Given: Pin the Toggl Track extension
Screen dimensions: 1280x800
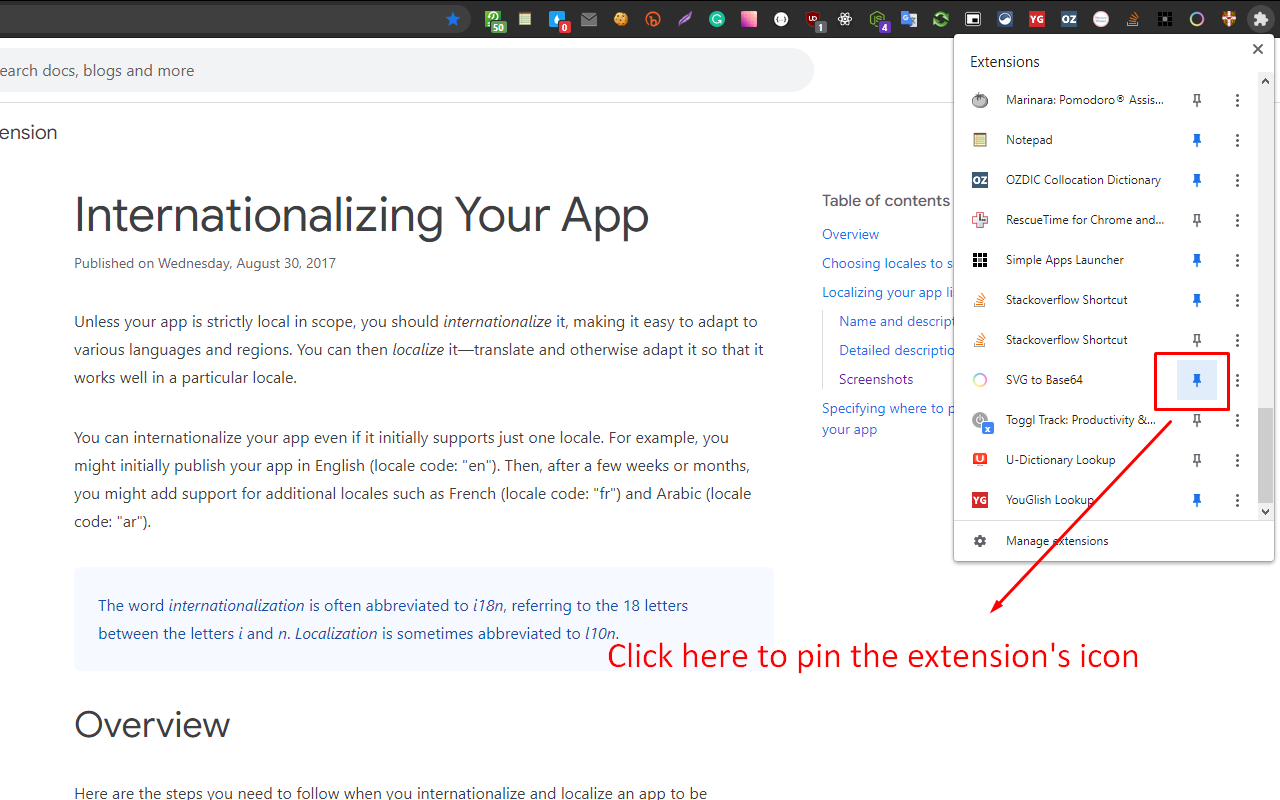Looking at the screenshot, I should coord(1197,420).
